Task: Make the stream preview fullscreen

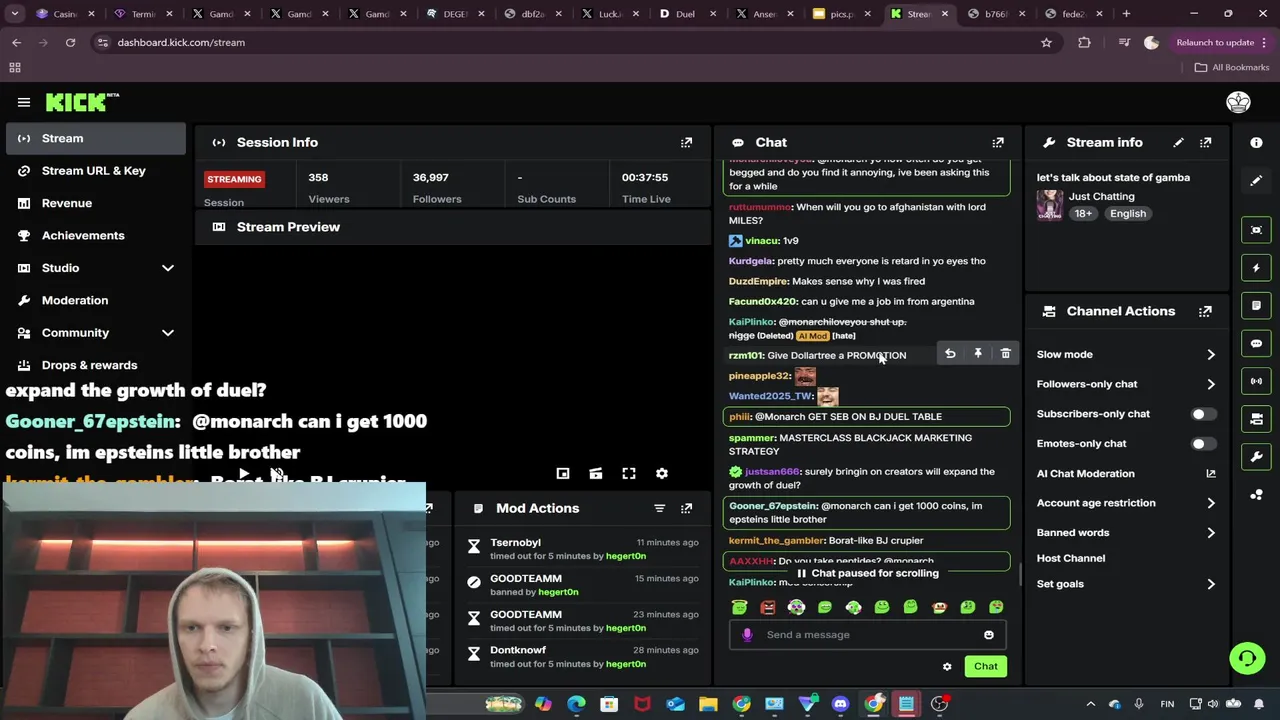Action: 628,474
